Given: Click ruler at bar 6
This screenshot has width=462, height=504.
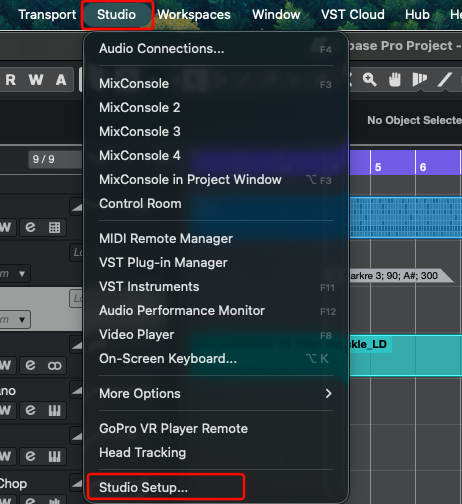Looking at the screenshot, I should (423, 167).
